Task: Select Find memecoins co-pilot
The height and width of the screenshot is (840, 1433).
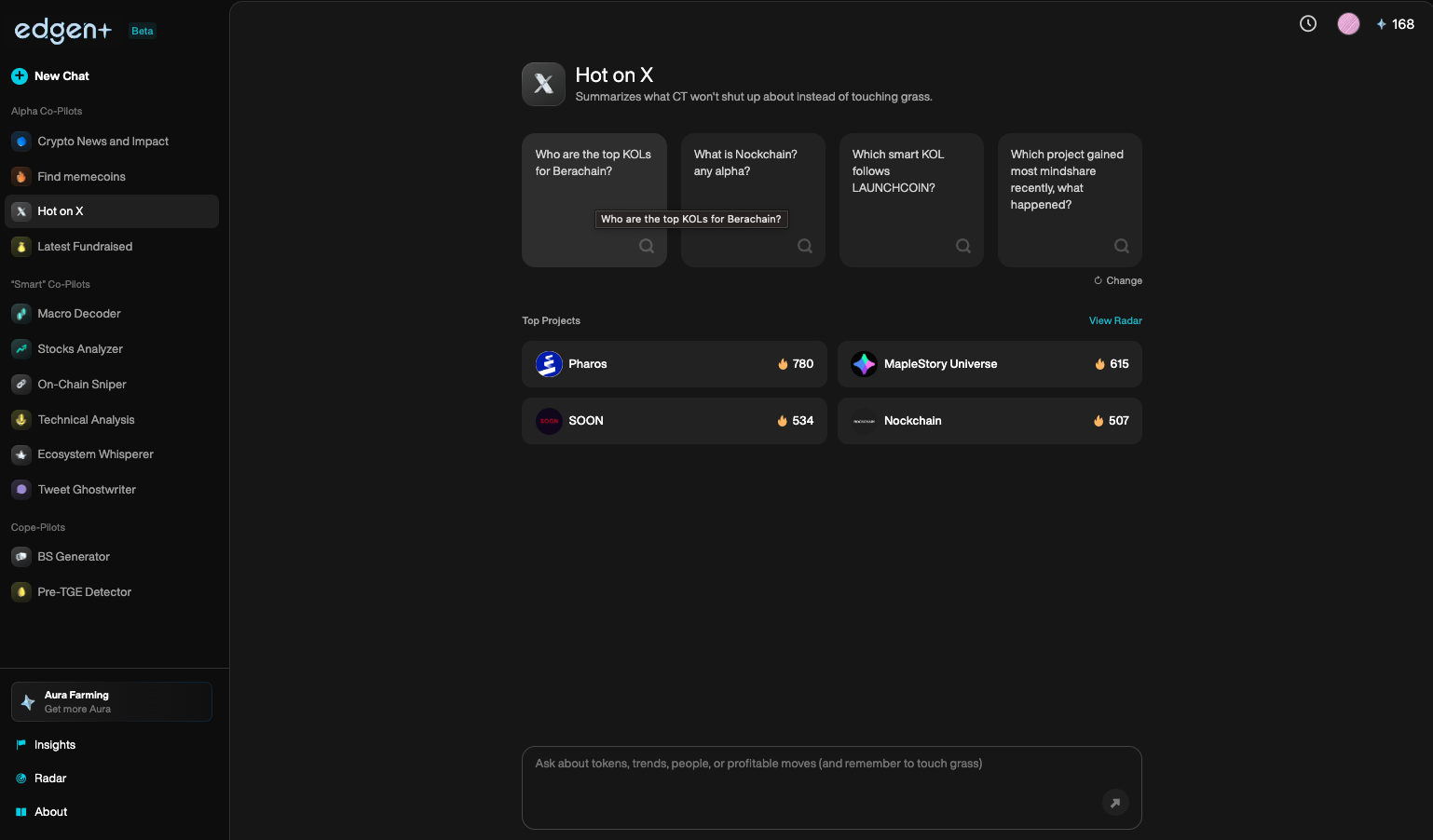Action: click(81, 177)
